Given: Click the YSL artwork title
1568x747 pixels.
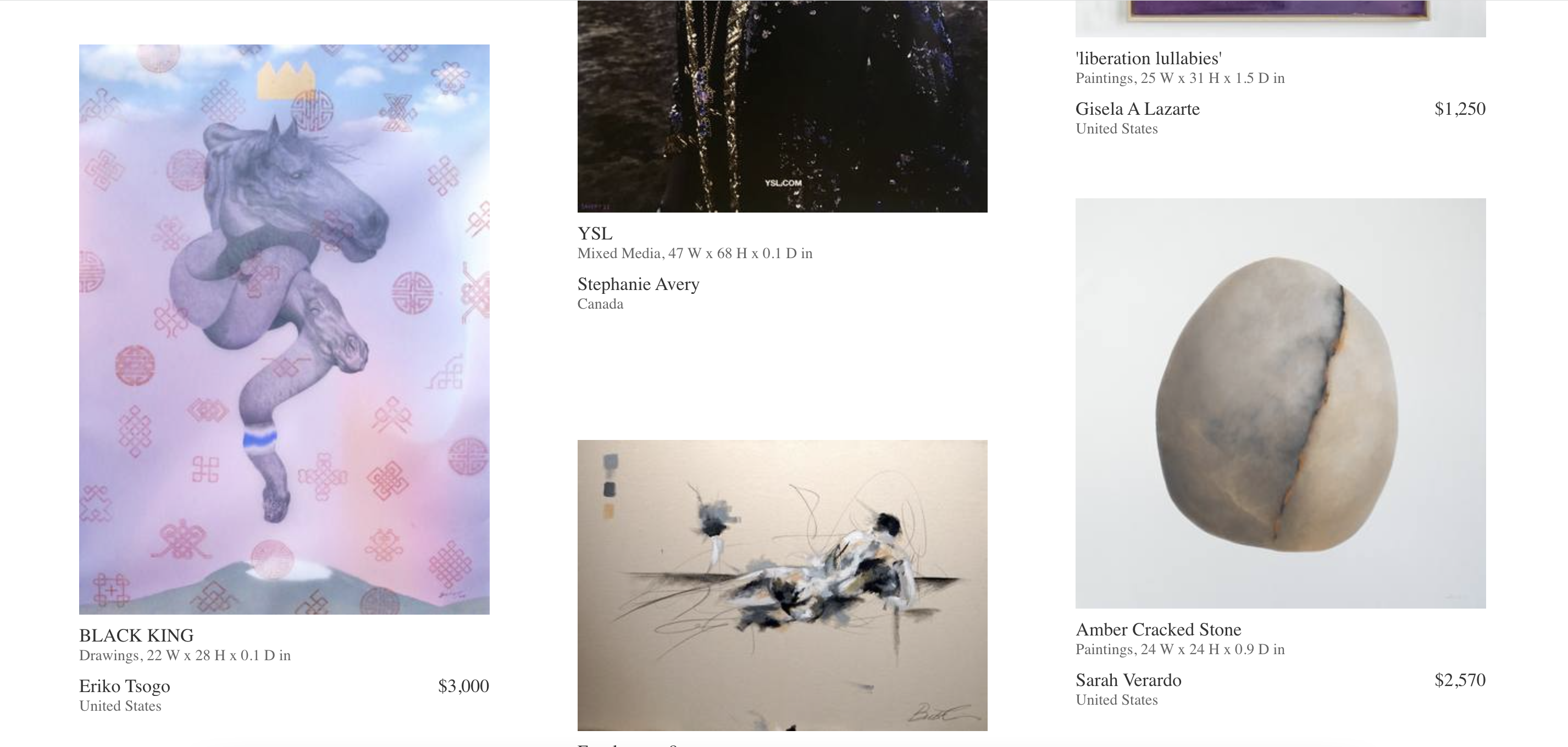Looking at the screenshot, I should (x=595, y=233).
